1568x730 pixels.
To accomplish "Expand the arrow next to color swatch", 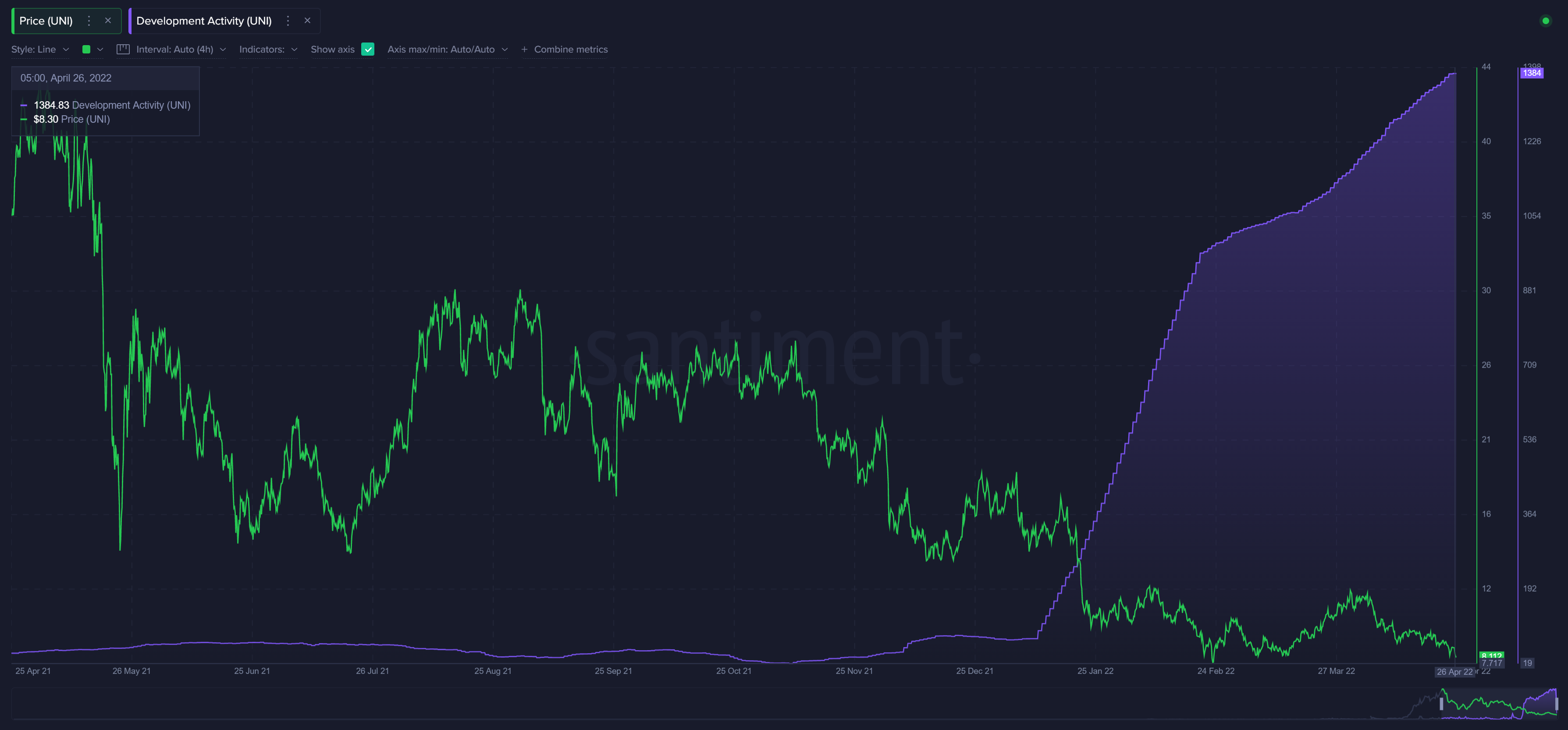I will click(100, 49).
